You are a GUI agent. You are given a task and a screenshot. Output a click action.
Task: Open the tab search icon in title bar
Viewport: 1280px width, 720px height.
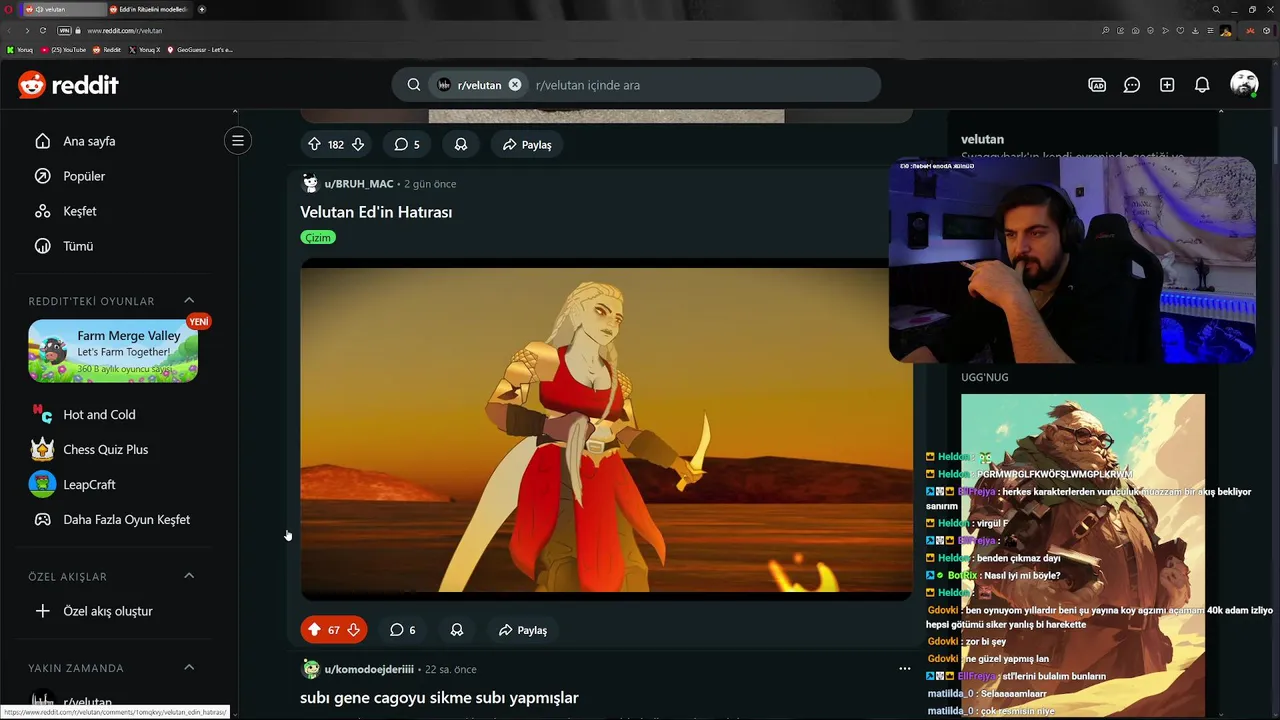(1216, 9)
